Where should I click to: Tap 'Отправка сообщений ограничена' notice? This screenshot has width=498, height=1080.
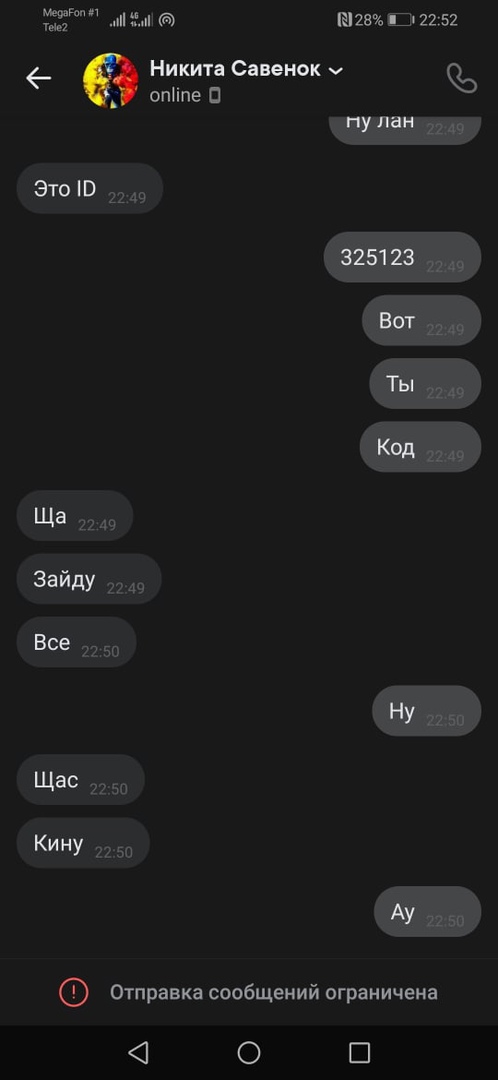click(x=273, y=993)
